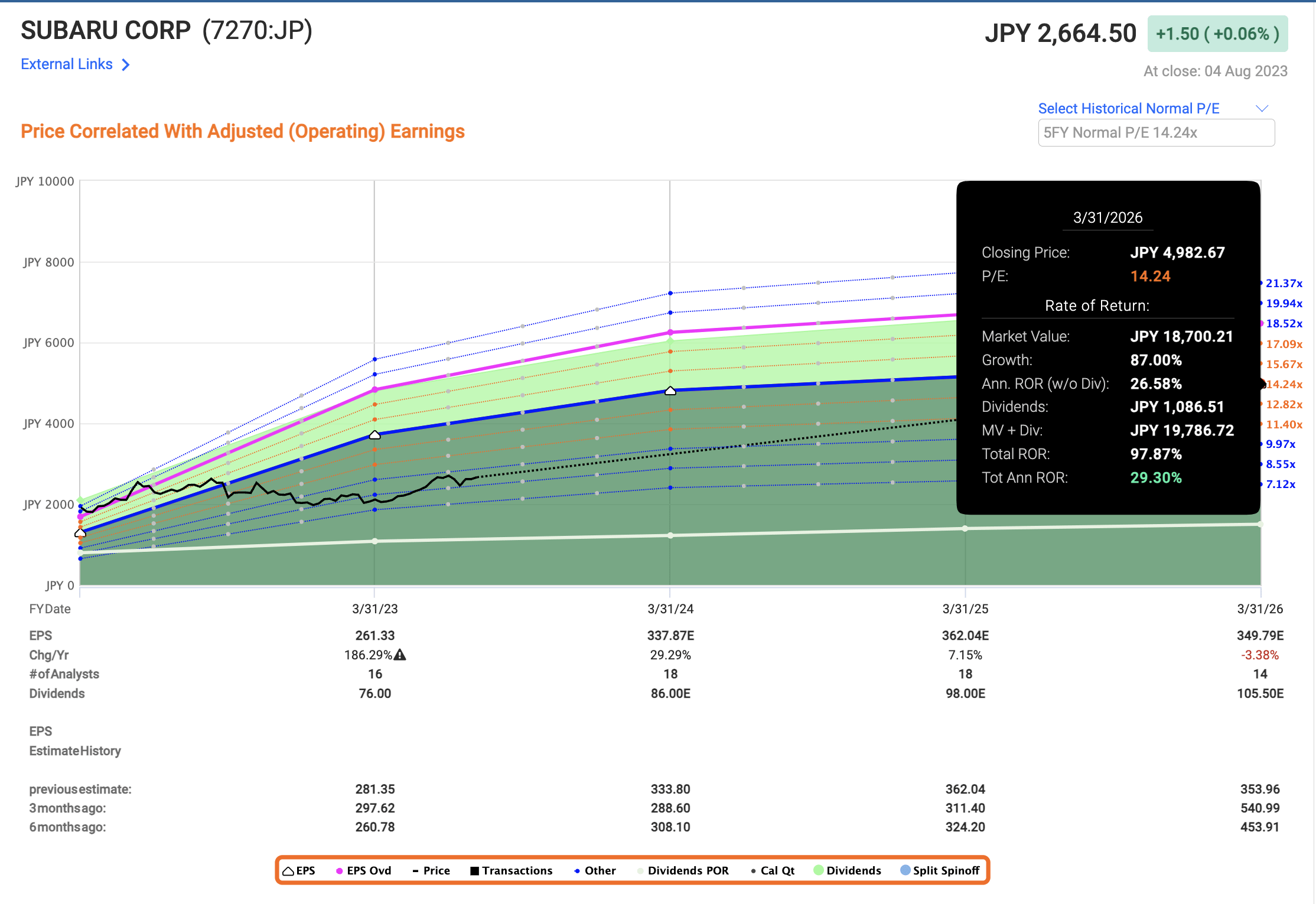Click chevron beside Select Historical Normal P/E
1316x904 pixels.
(1262, 109)
